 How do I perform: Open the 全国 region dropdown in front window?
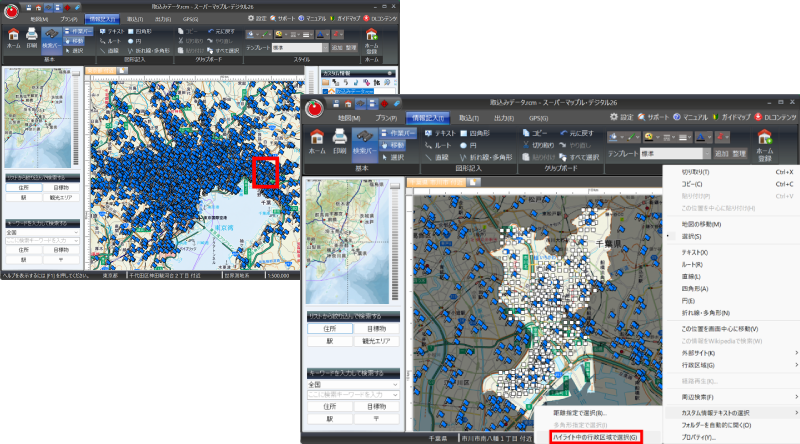(x=353, y=384)
